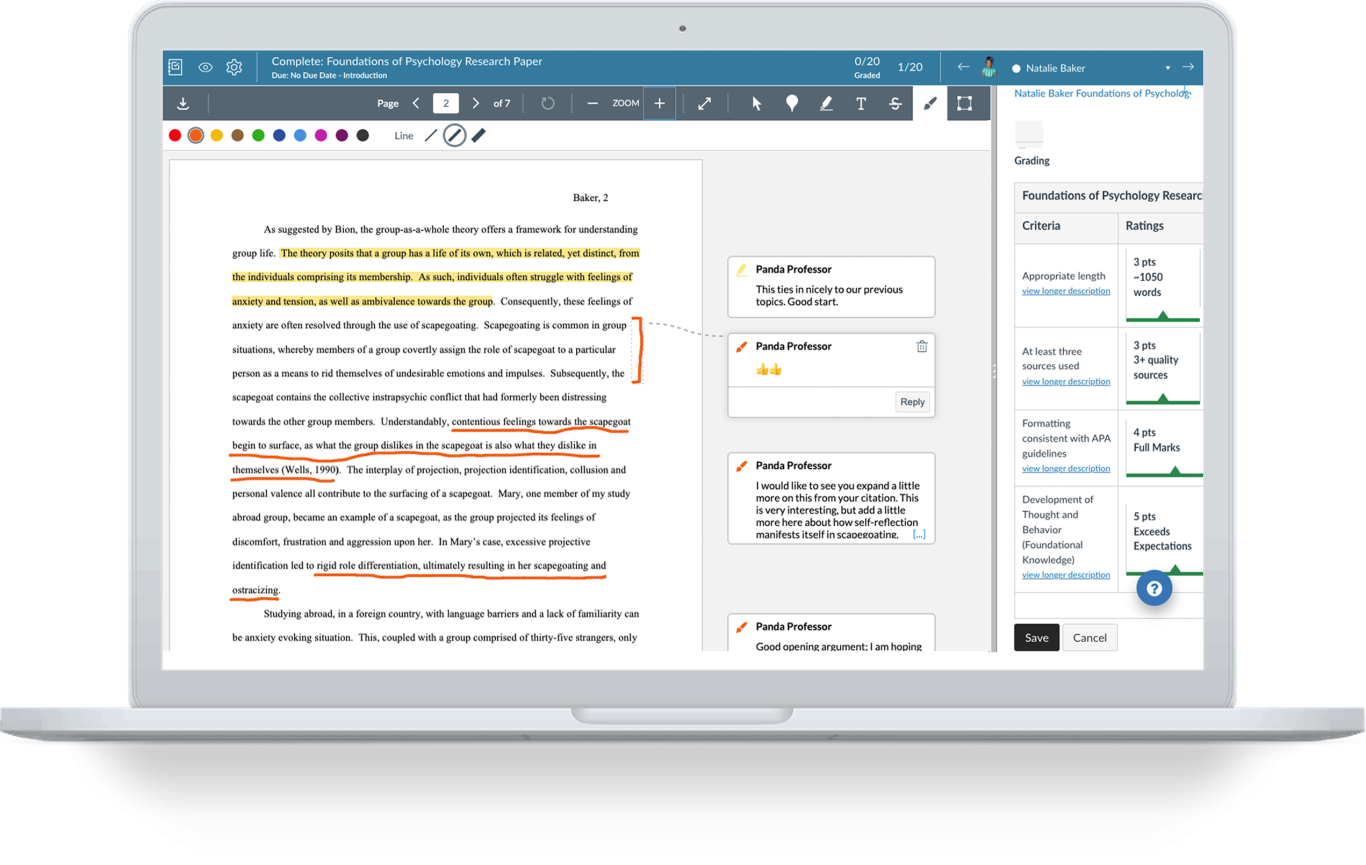The height and width of the screenshot is (865, 1366).
Task: Save the rubric grading
Action: point(1036,637)
